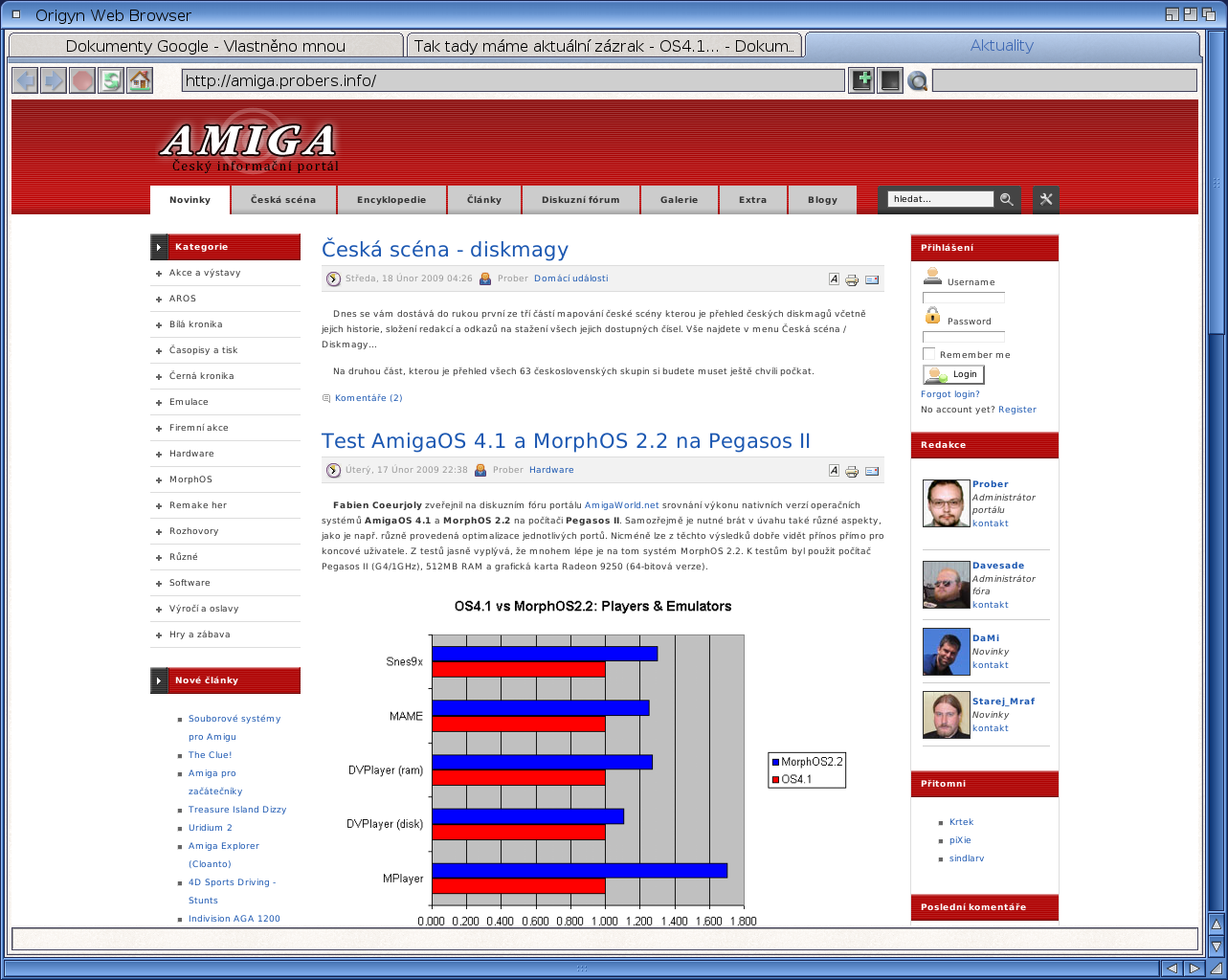Click the Kategorie panel header arrow
This screenshot has height=980, width=1228.
point(159,247)
